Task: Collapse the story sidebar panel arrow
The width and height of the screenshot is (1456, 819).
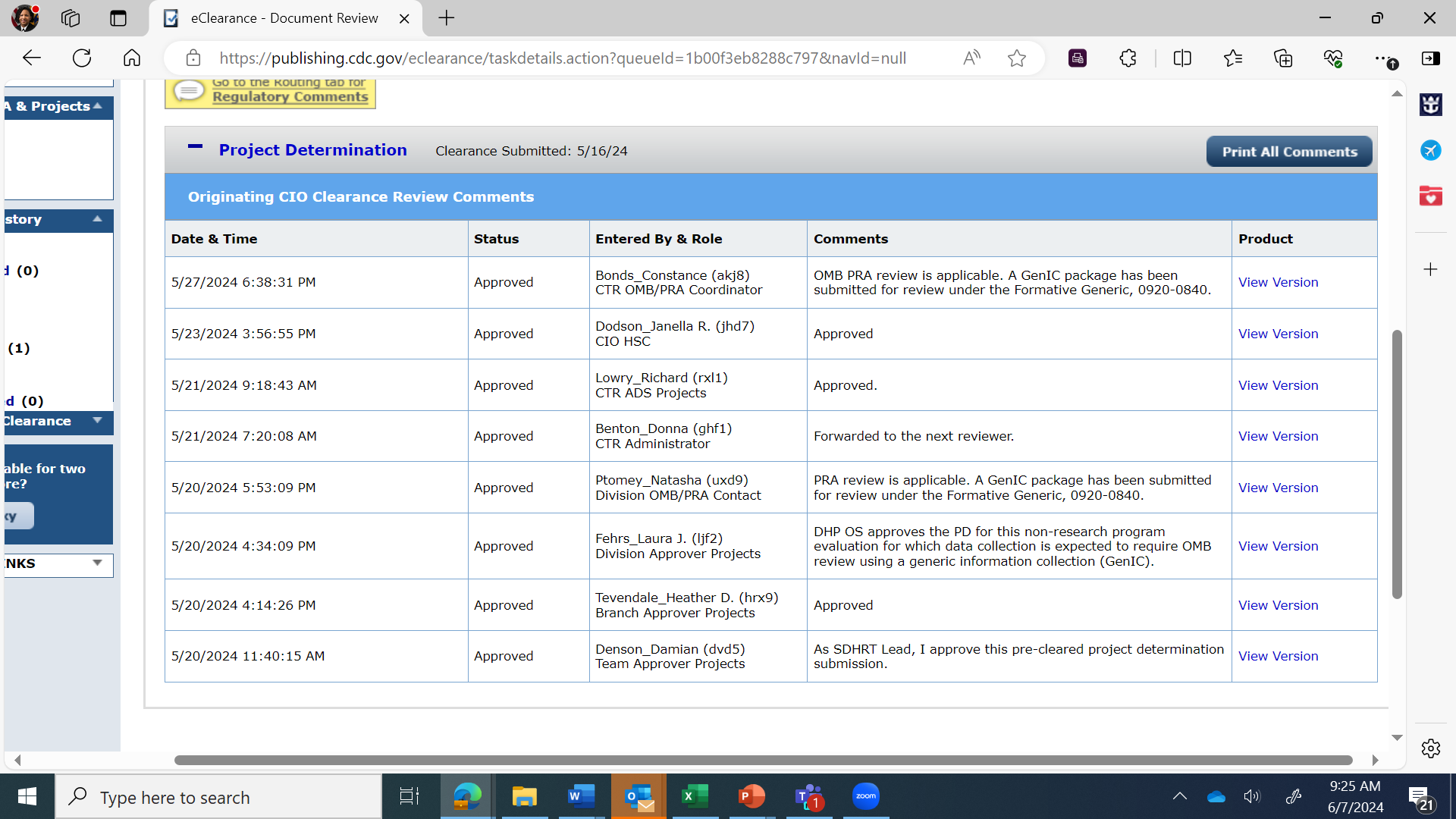Action: click(x=97, y=219)
